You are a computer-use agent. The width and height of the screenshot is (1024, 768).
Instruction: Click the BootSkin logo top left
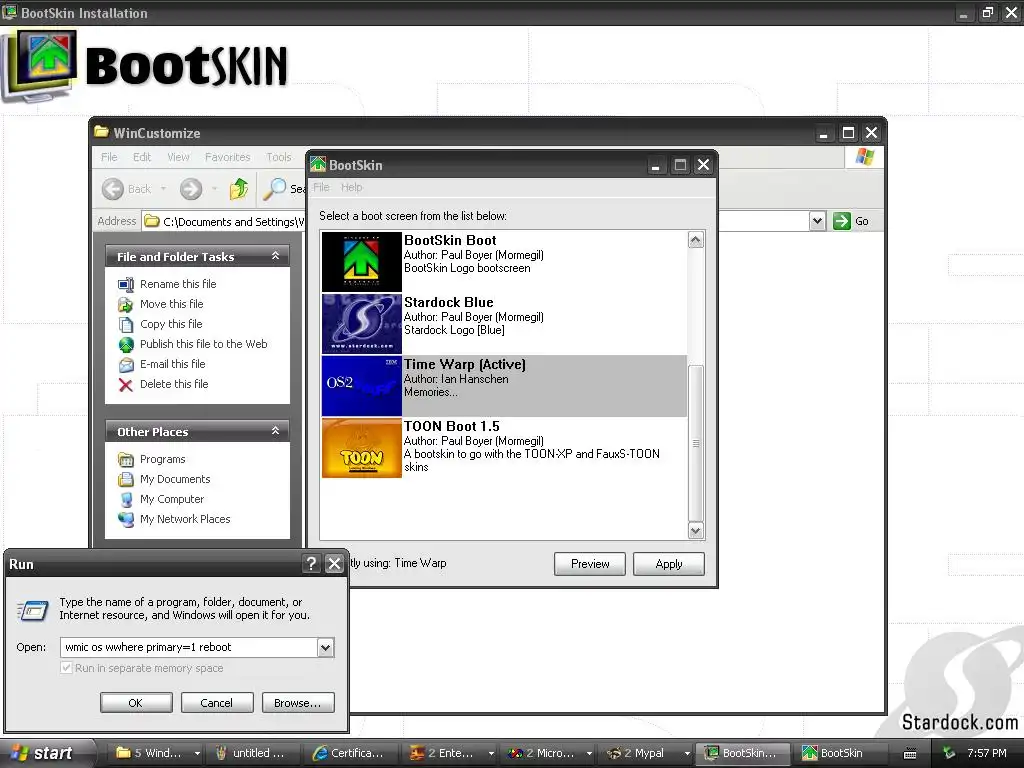click(x=40, y=65)
